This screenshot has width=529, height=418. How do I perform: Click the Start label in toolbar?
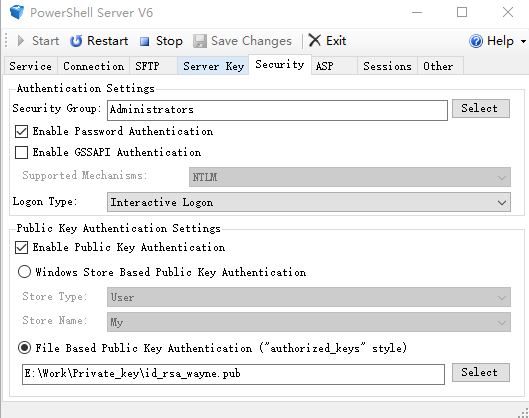click(46, 41)
